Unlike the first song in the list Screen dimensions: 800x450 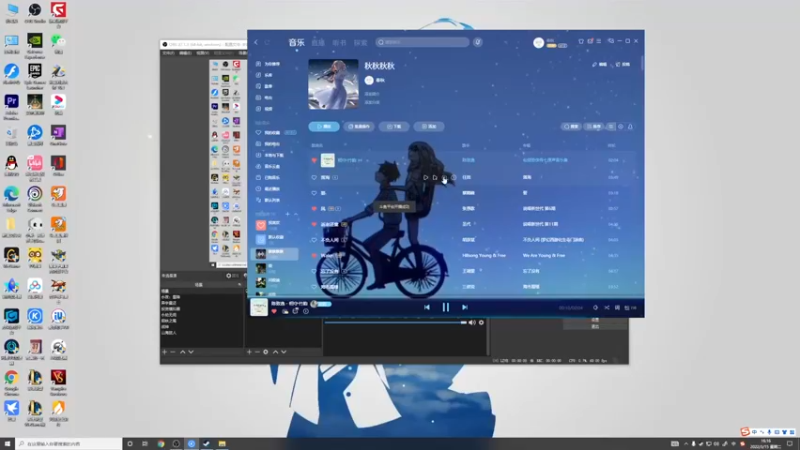click(x=314, y=160)
